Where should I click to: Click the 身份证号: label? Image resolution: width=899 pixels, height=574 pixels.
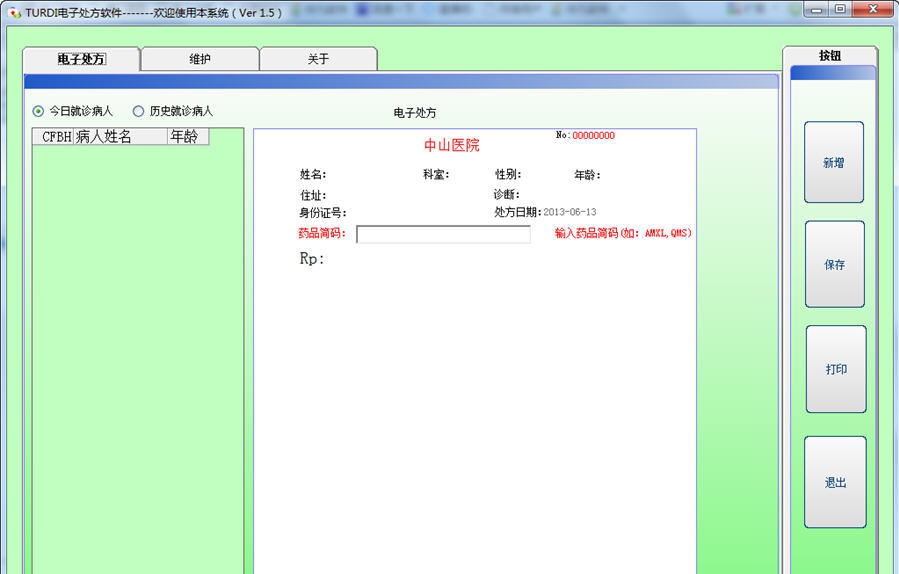pos(323,213)
